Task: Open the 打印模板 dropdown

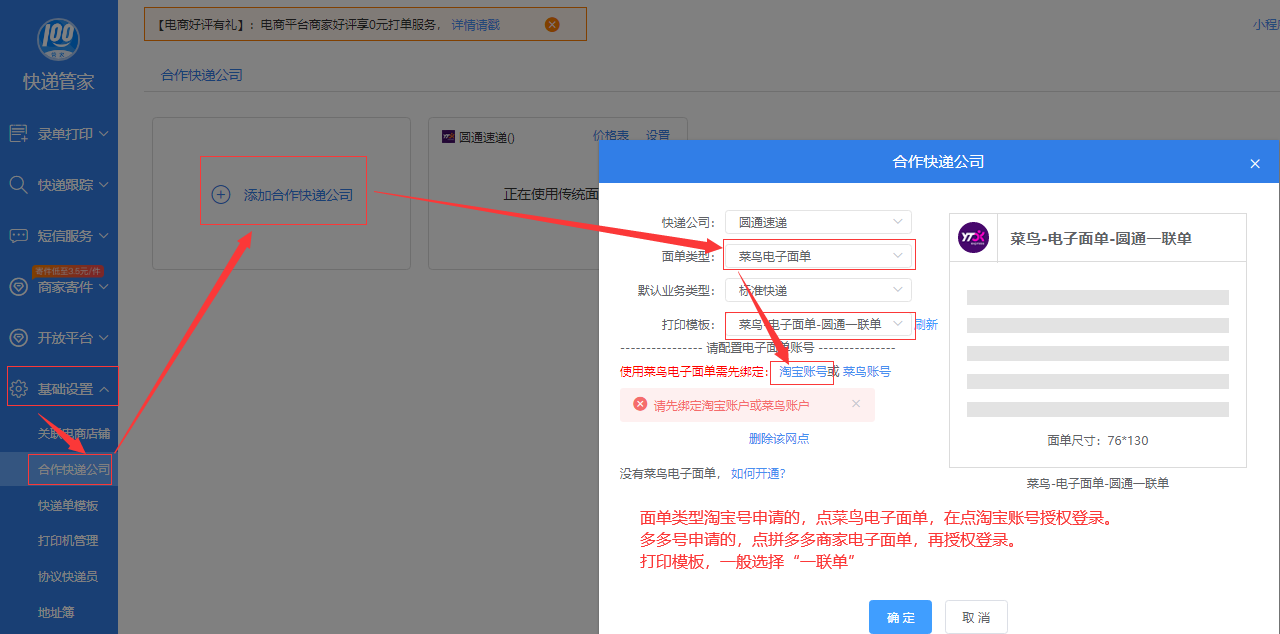Action: pyautogui.click(x=818, y=324)
